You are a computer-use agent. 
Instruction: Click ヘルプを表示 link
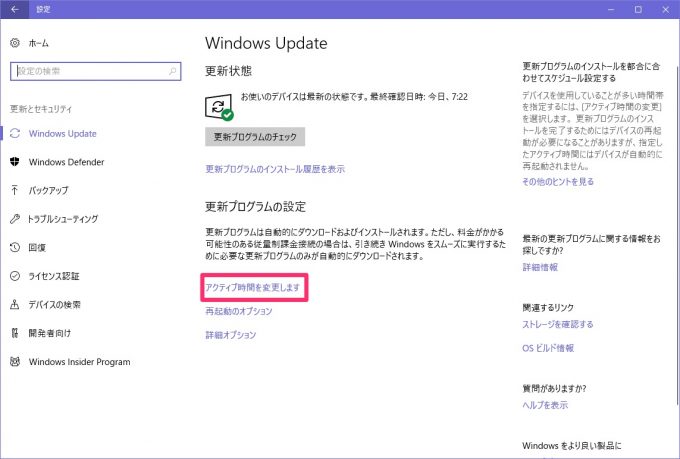point(545,405)
